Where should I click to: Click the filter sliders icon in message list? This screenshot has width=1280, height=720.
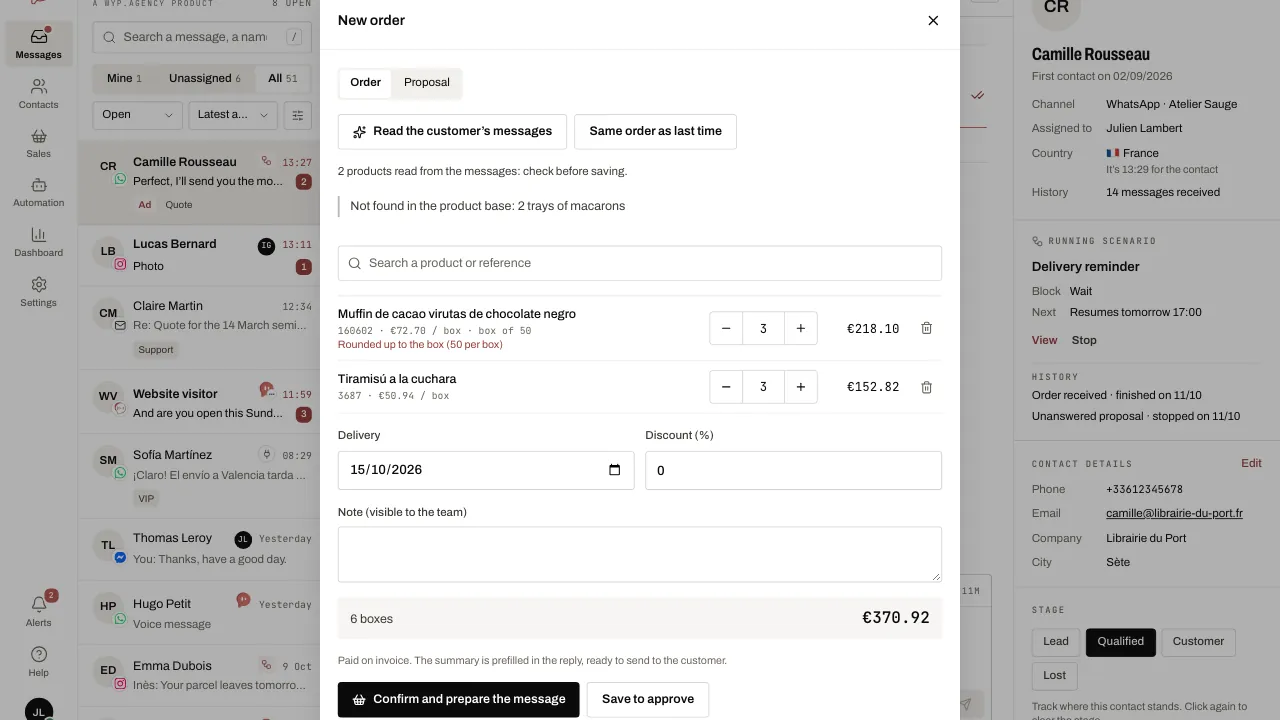point(297,115)
